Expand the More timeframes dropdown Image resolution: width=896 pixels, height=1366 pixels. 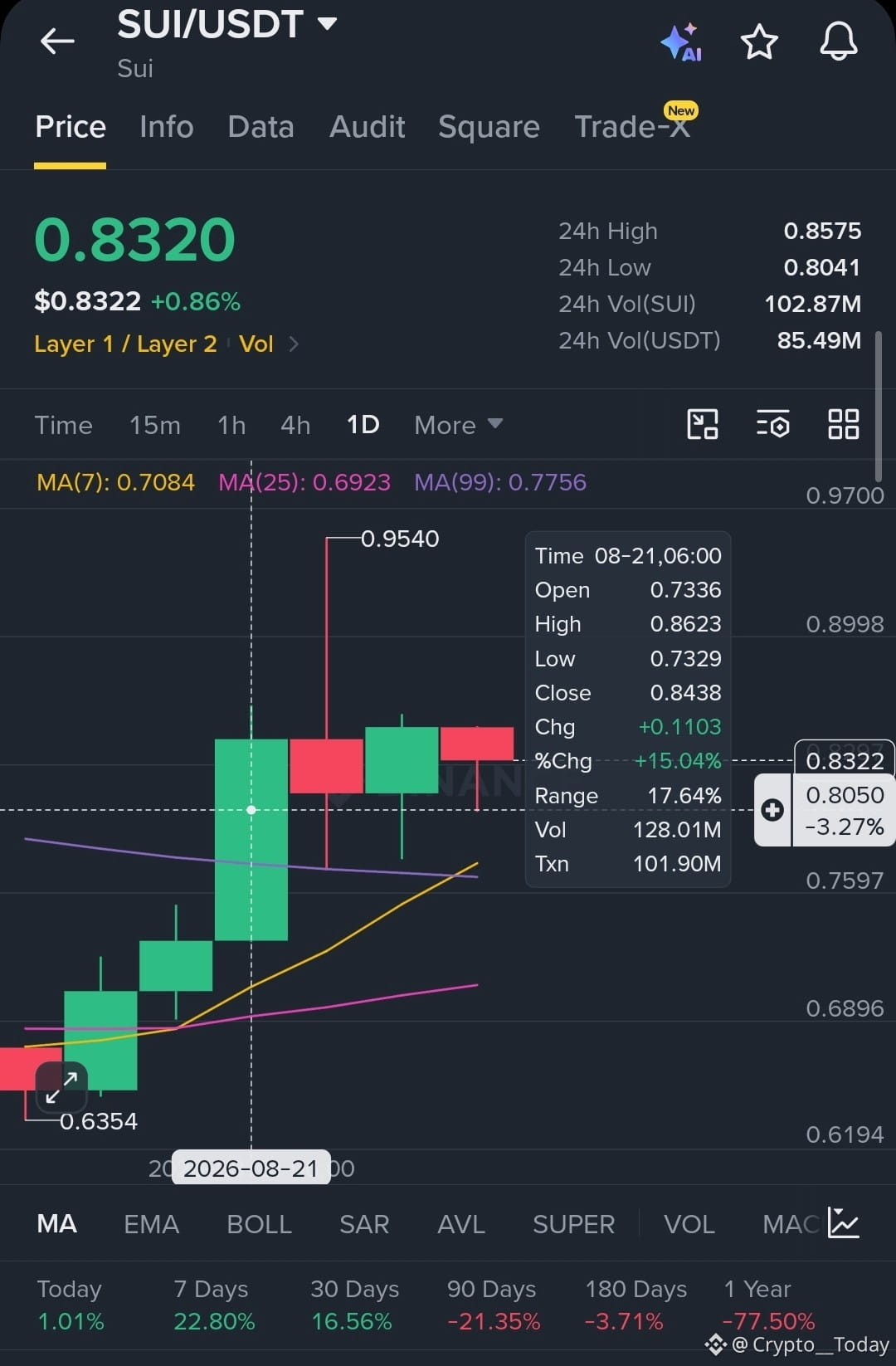(458, 425)
